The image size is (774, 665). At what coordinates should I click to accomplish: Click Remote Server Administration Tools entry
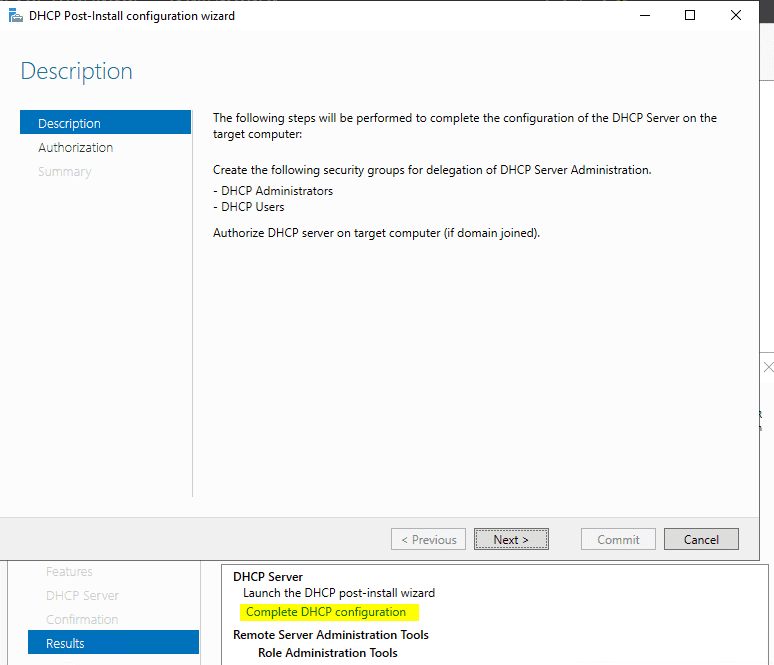(330, 634)
